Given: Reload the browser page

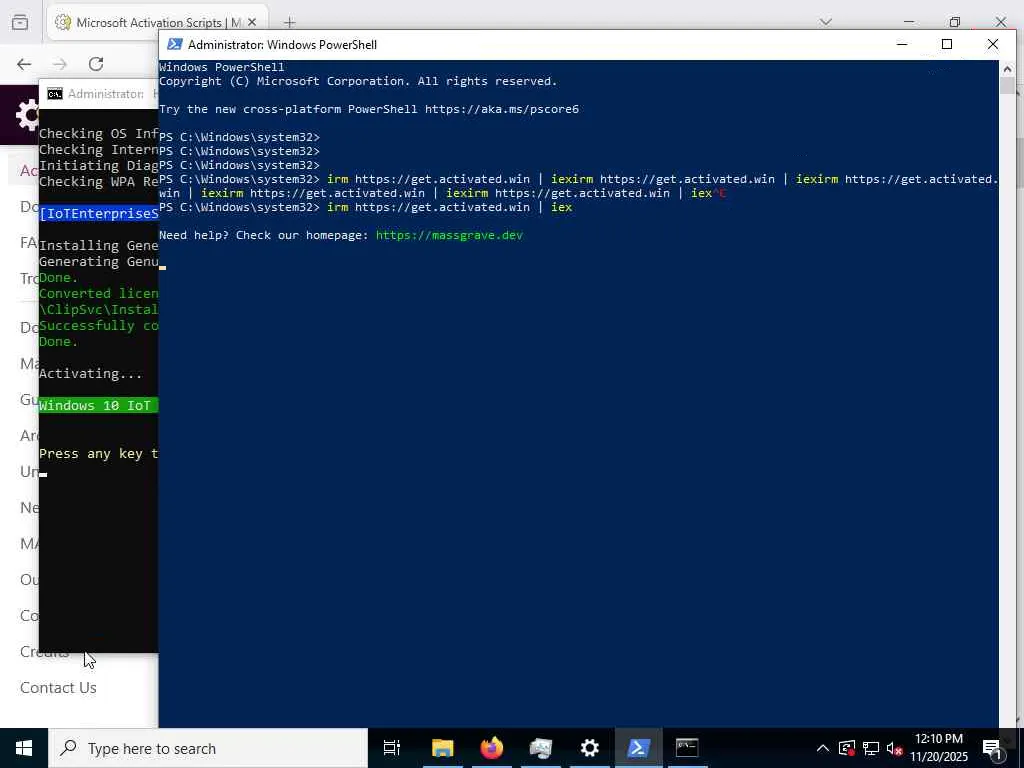Looking at the screenshot, I should (96, 64).
